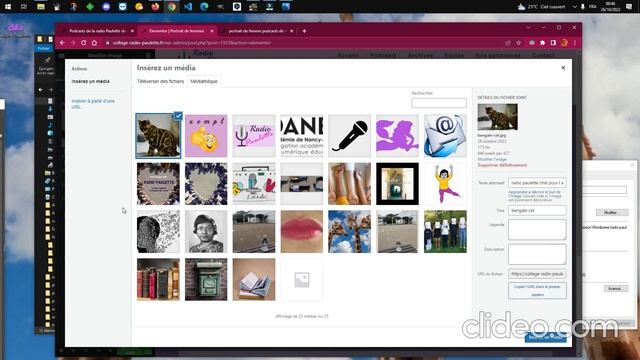
Task: Select Insérez un média in left menu
Action: pyautogui.click(x=91, y=81)
